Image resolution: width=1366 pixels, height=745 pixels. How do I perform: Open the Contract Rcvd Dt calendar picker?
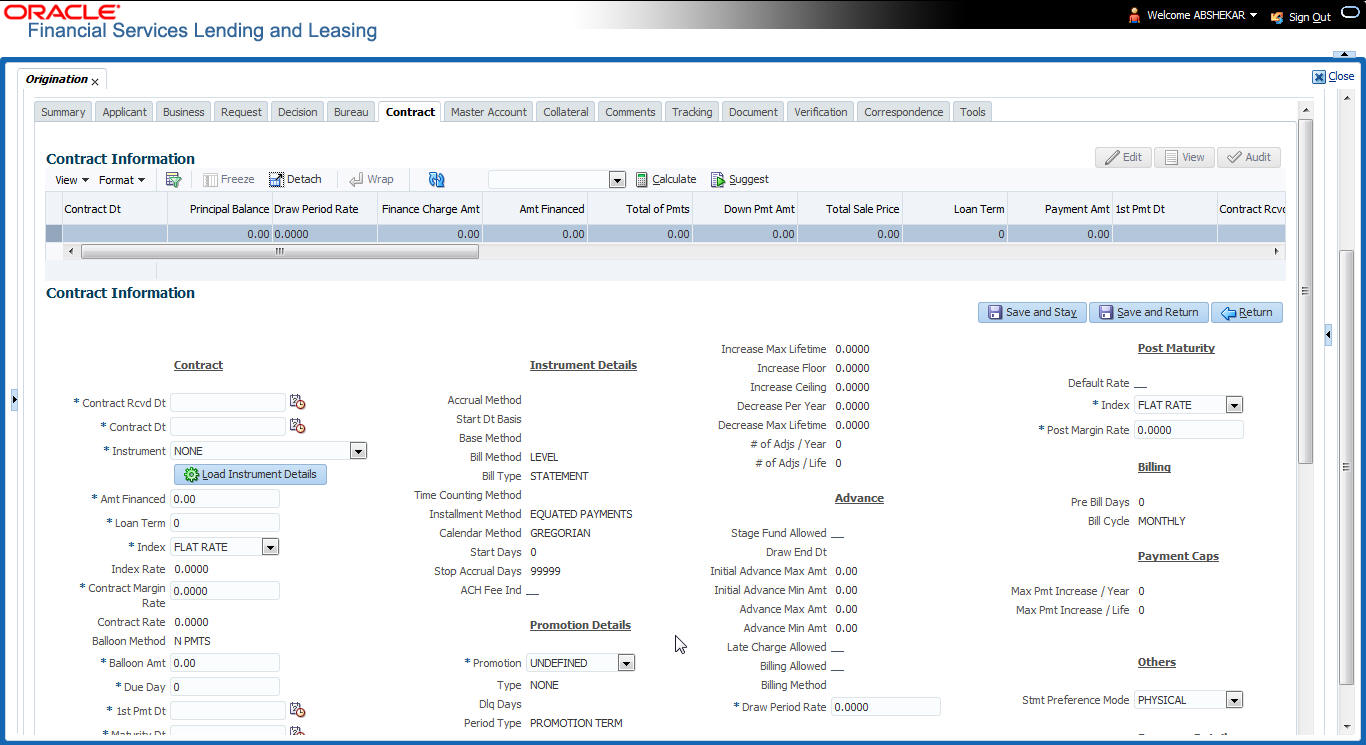point(297,402)
